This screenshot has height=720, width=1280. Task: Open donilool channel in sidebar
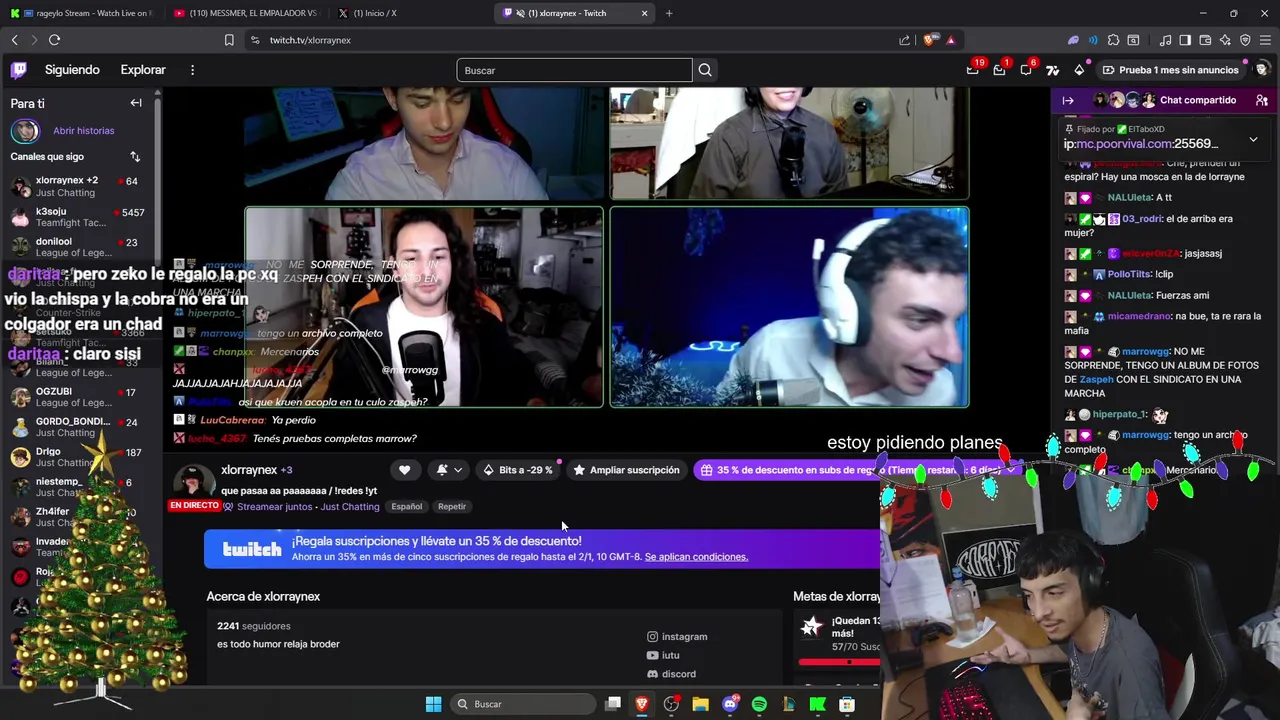point(80,247)
